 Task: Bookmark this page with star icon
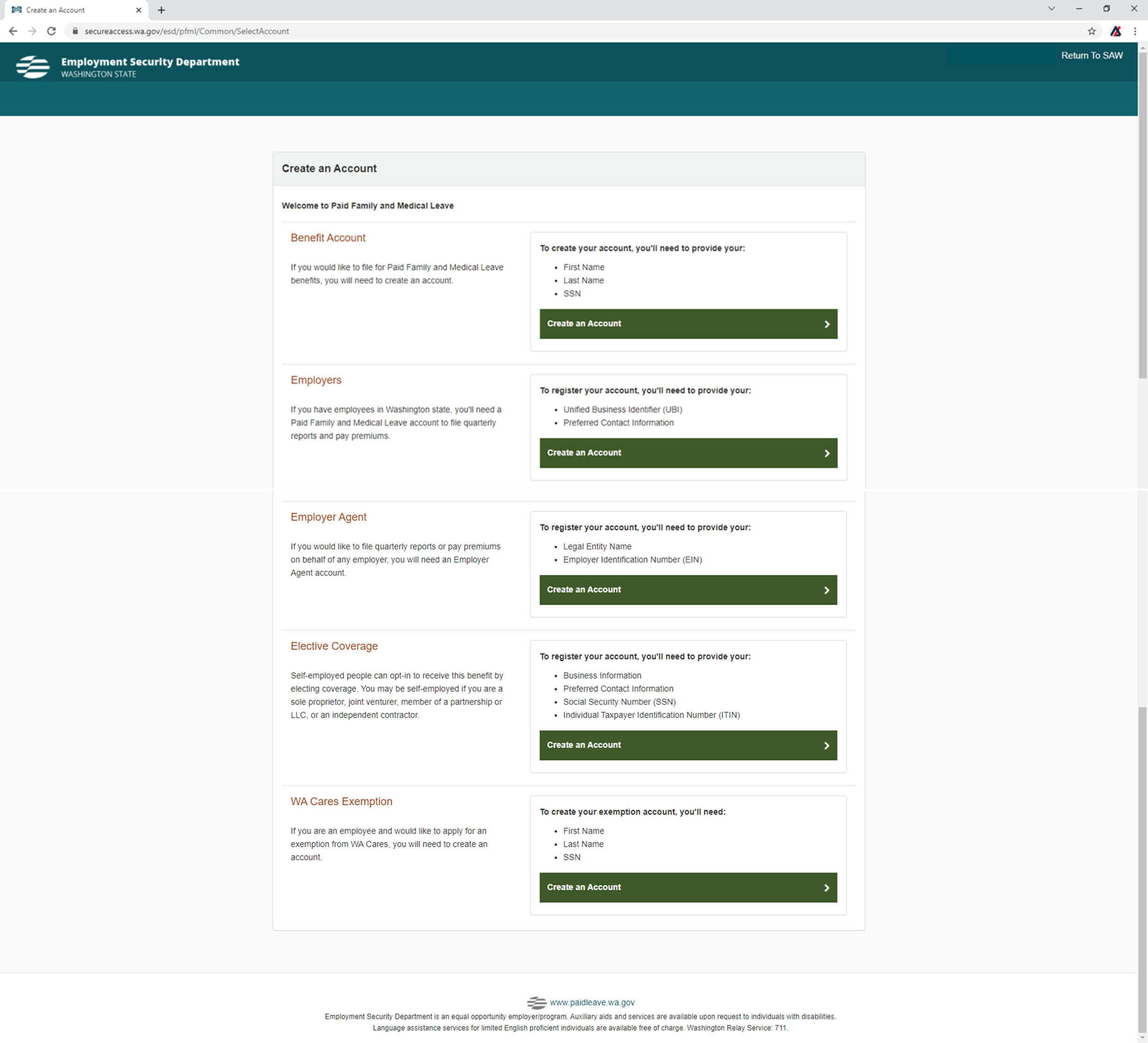tap(1091, 32)
